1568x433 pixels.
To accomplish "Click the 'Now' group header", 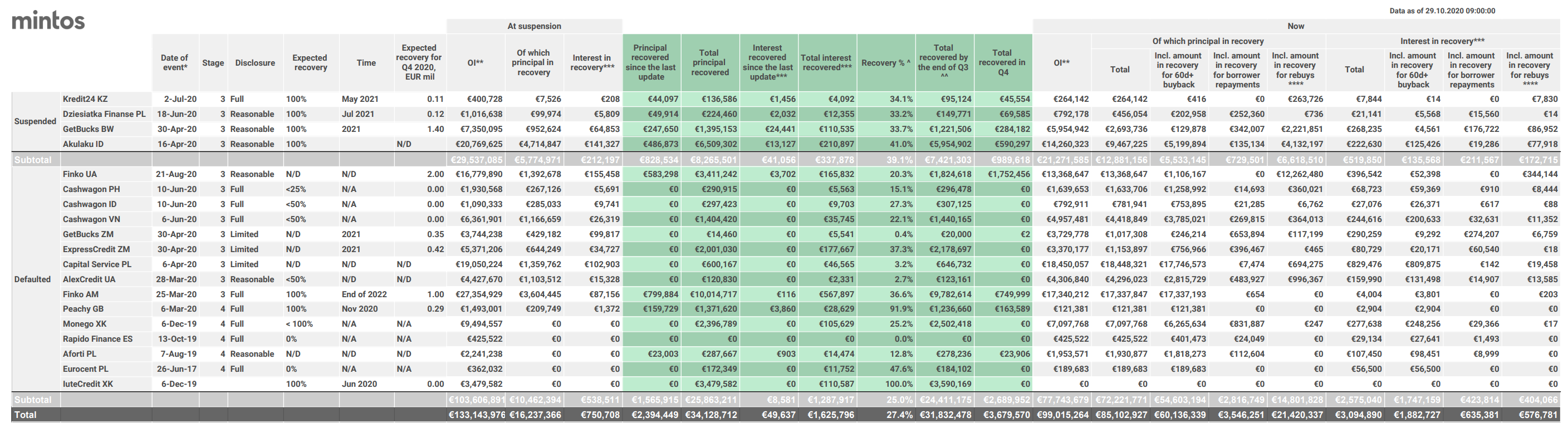I will click(x=1295, y=26).
